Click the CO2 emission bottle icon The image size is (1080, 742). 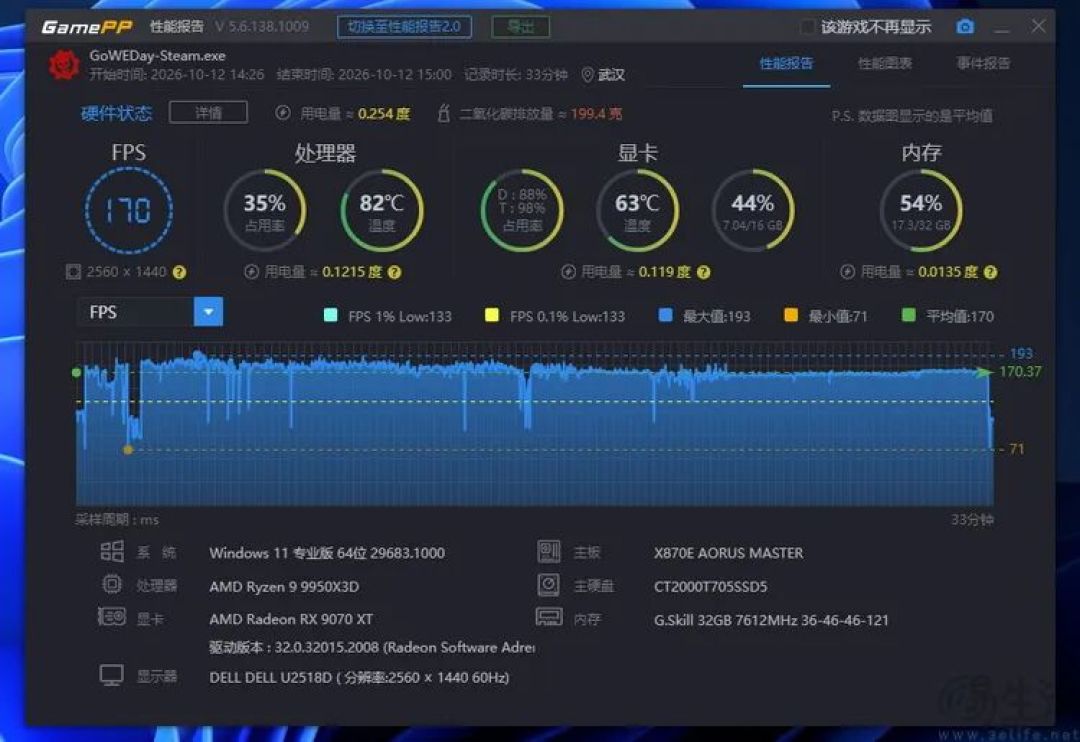coord(444,113)
